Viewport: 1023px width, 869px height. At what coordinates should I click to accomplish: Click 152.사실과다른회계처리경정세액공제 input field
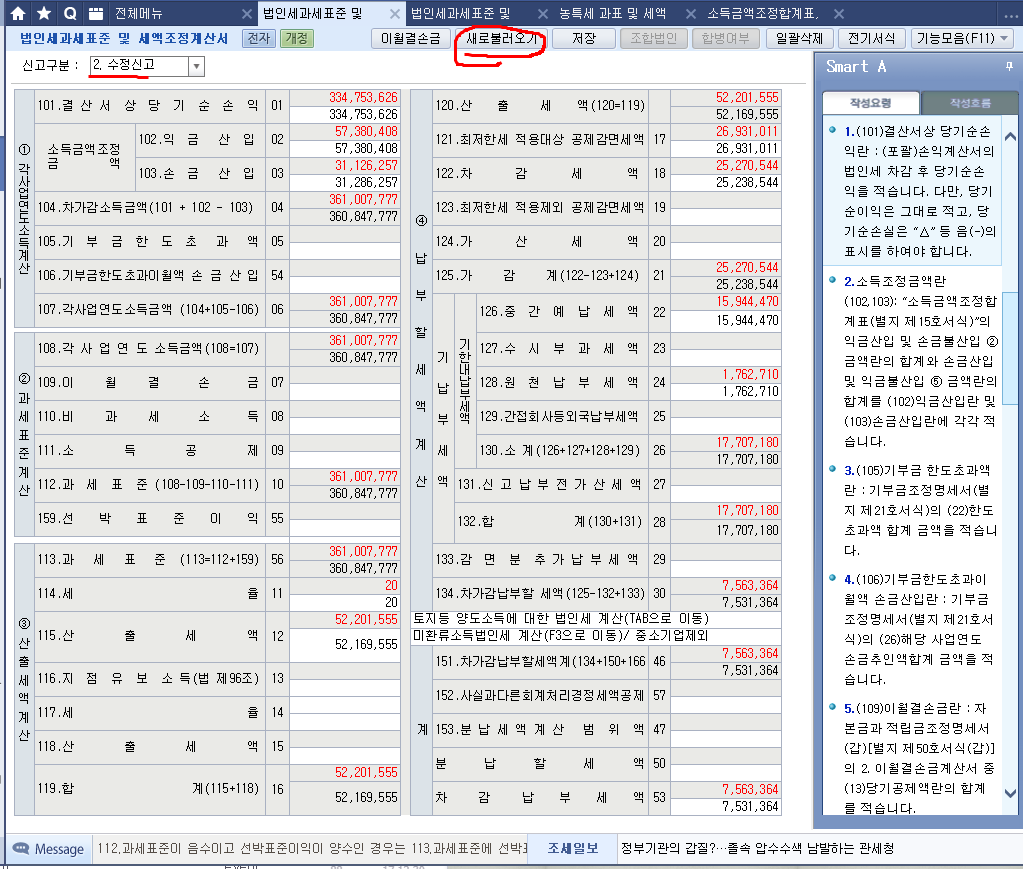[725, 704]
